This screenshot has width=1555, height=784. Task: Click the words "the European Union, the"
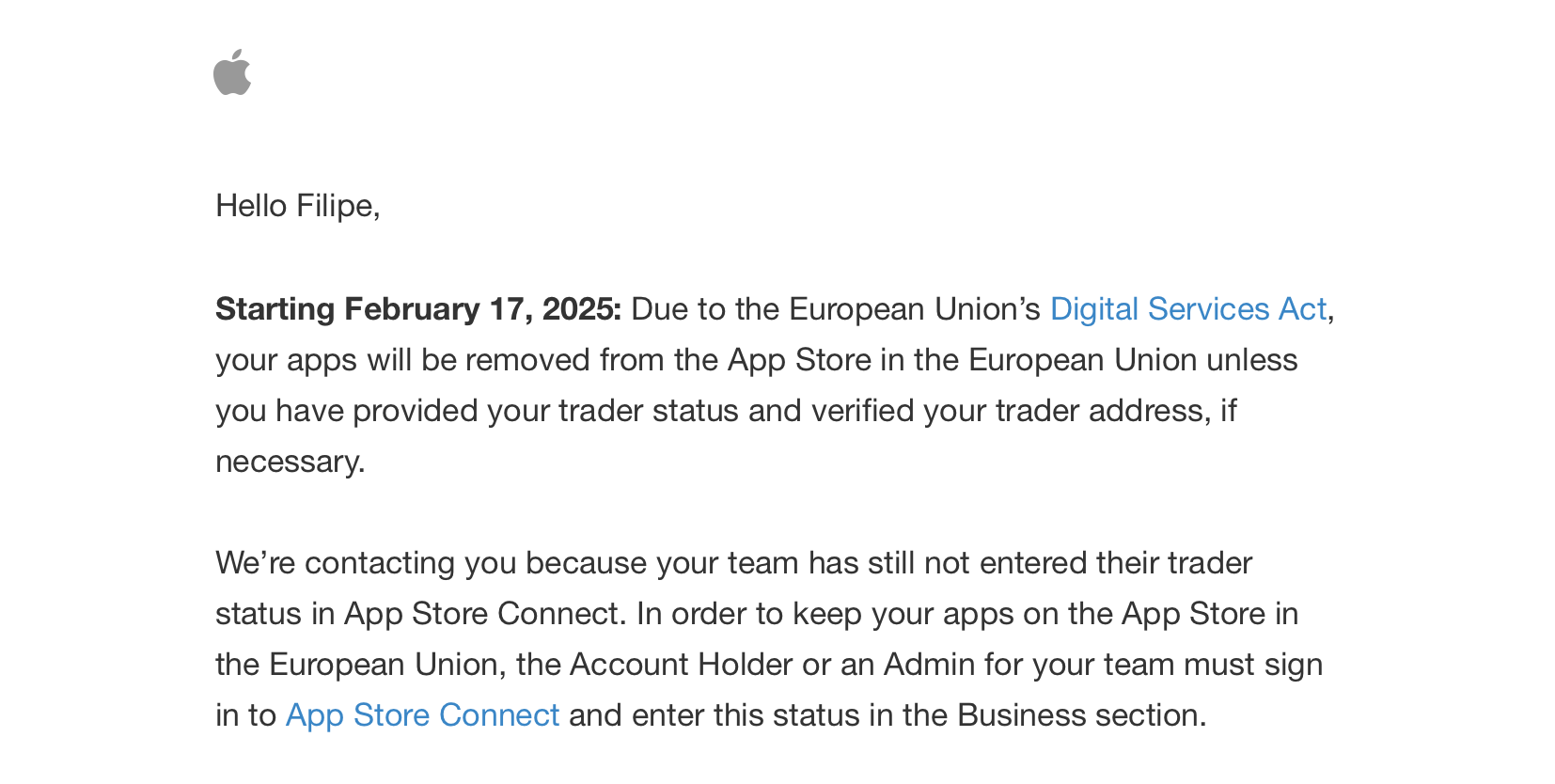coord(388,665)
